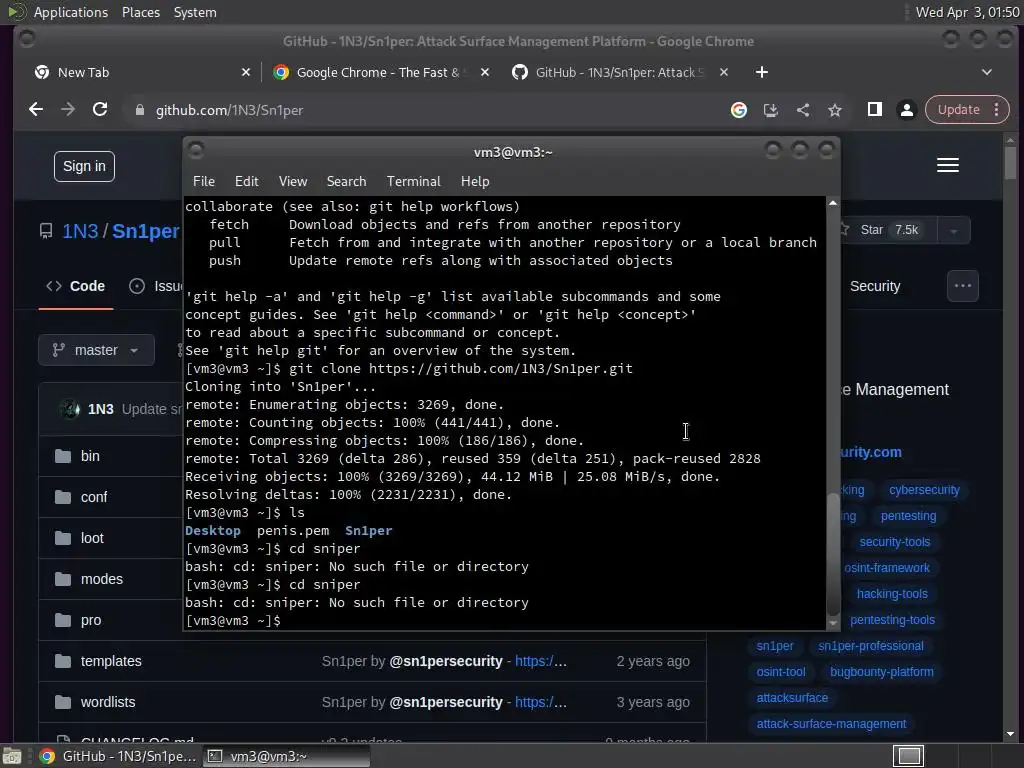The height and width of the screenshot is (768, 1024).
Task: Open Chrome profile avatar icon
Action: pos(906,110)
